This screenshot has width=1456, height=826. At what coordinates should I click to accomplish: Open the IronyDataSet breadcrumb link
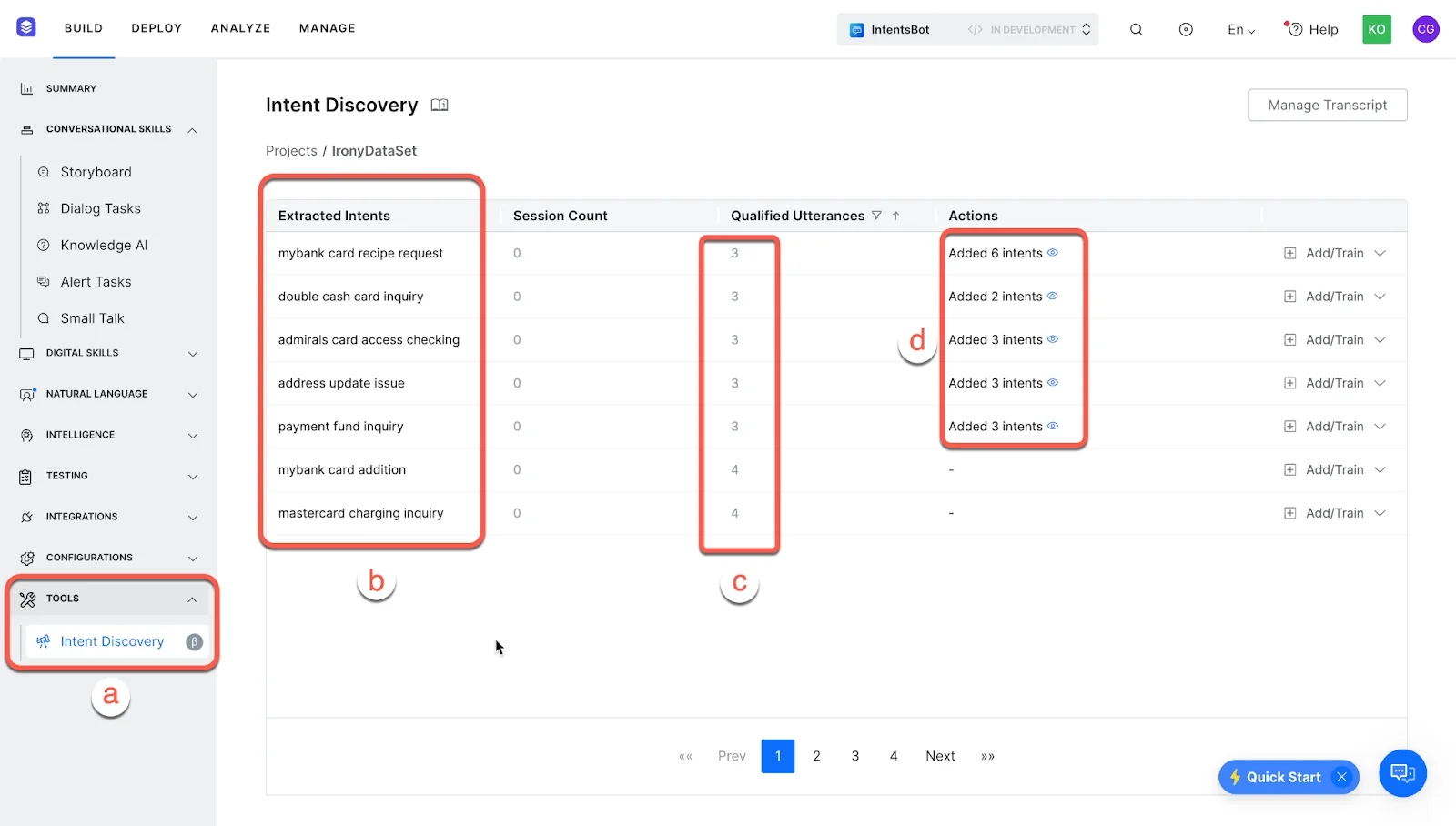[374, 150]
